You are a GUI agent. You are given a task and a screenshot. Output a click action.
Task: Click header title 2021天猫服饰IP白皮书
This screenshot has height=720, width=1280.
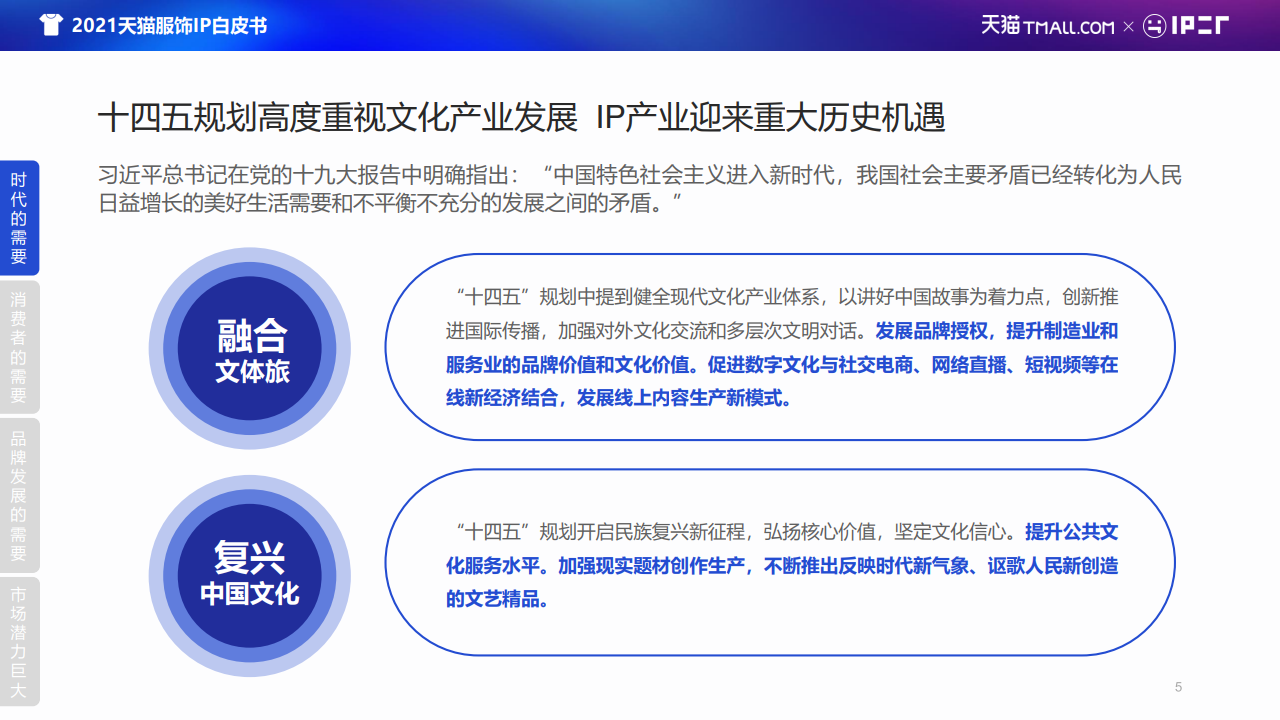169,26
